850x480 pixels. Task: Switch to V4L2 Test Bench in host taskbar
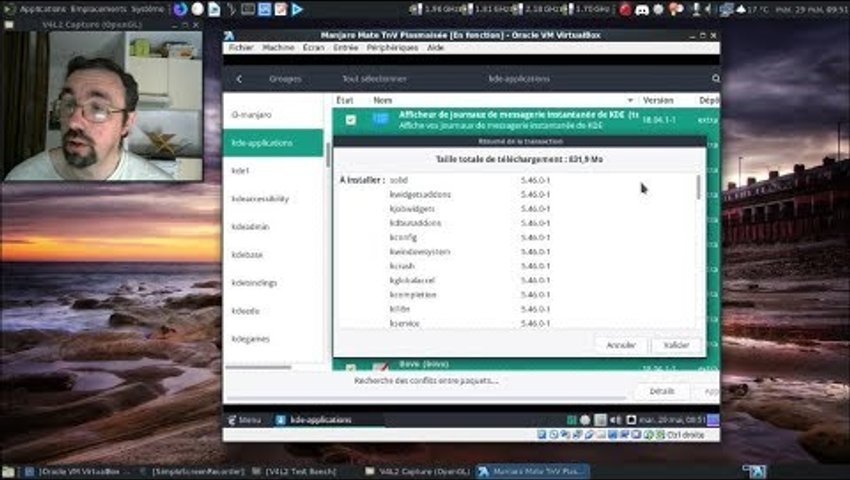(x=293, y=472)
